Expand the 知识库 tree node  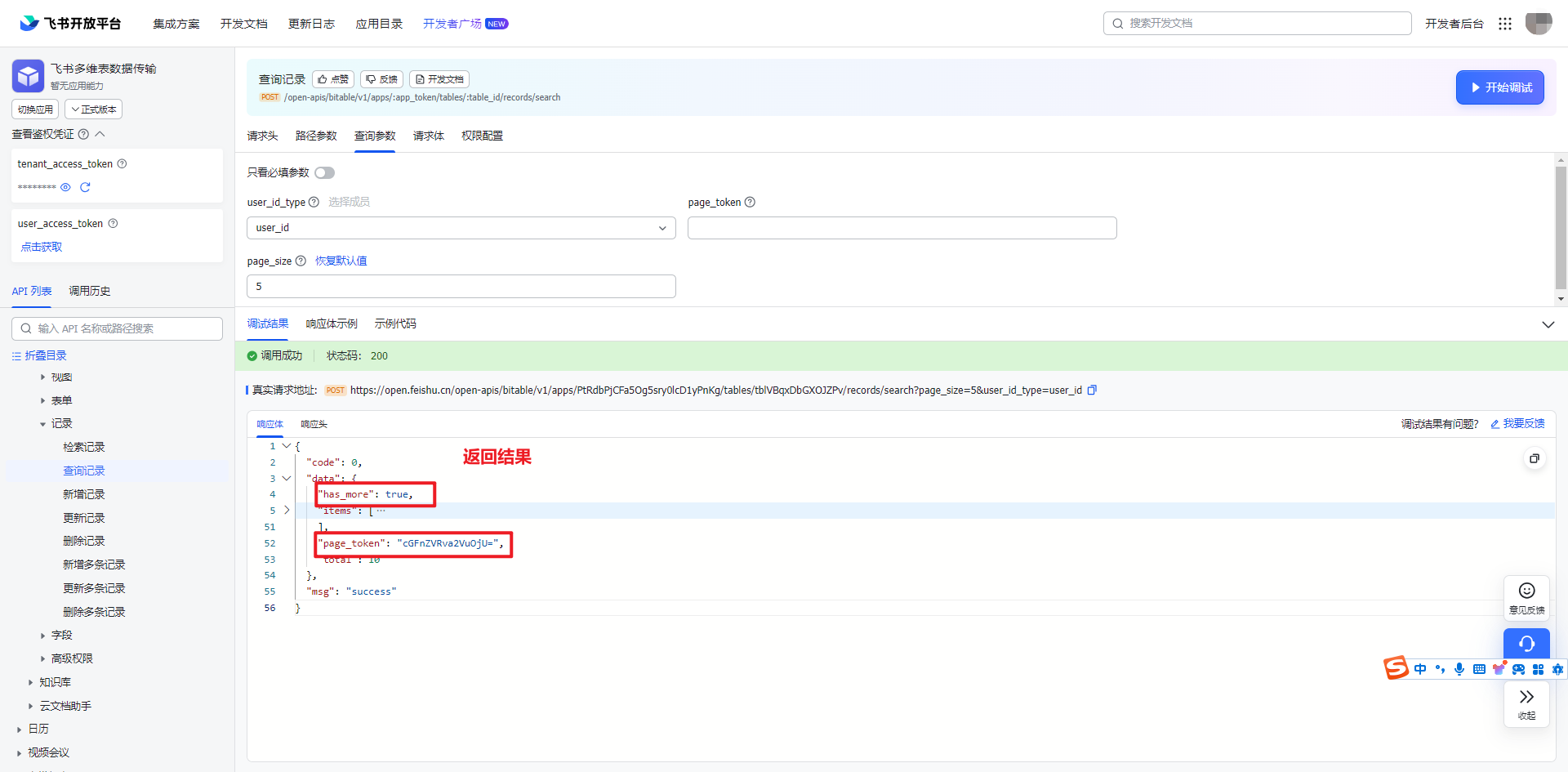pos(31,682)
